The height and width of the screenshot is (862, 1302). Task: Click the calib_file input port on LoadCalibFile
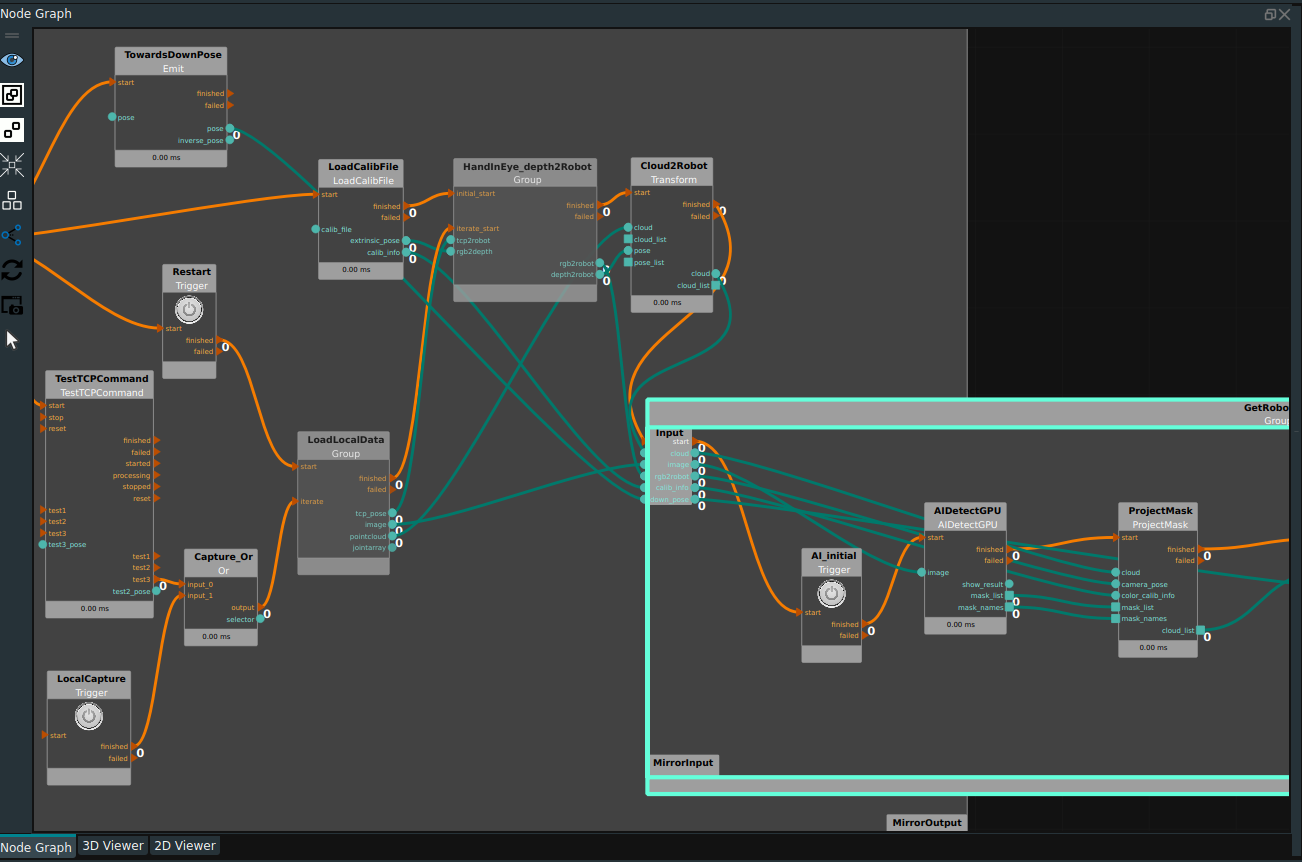(316, 229)
